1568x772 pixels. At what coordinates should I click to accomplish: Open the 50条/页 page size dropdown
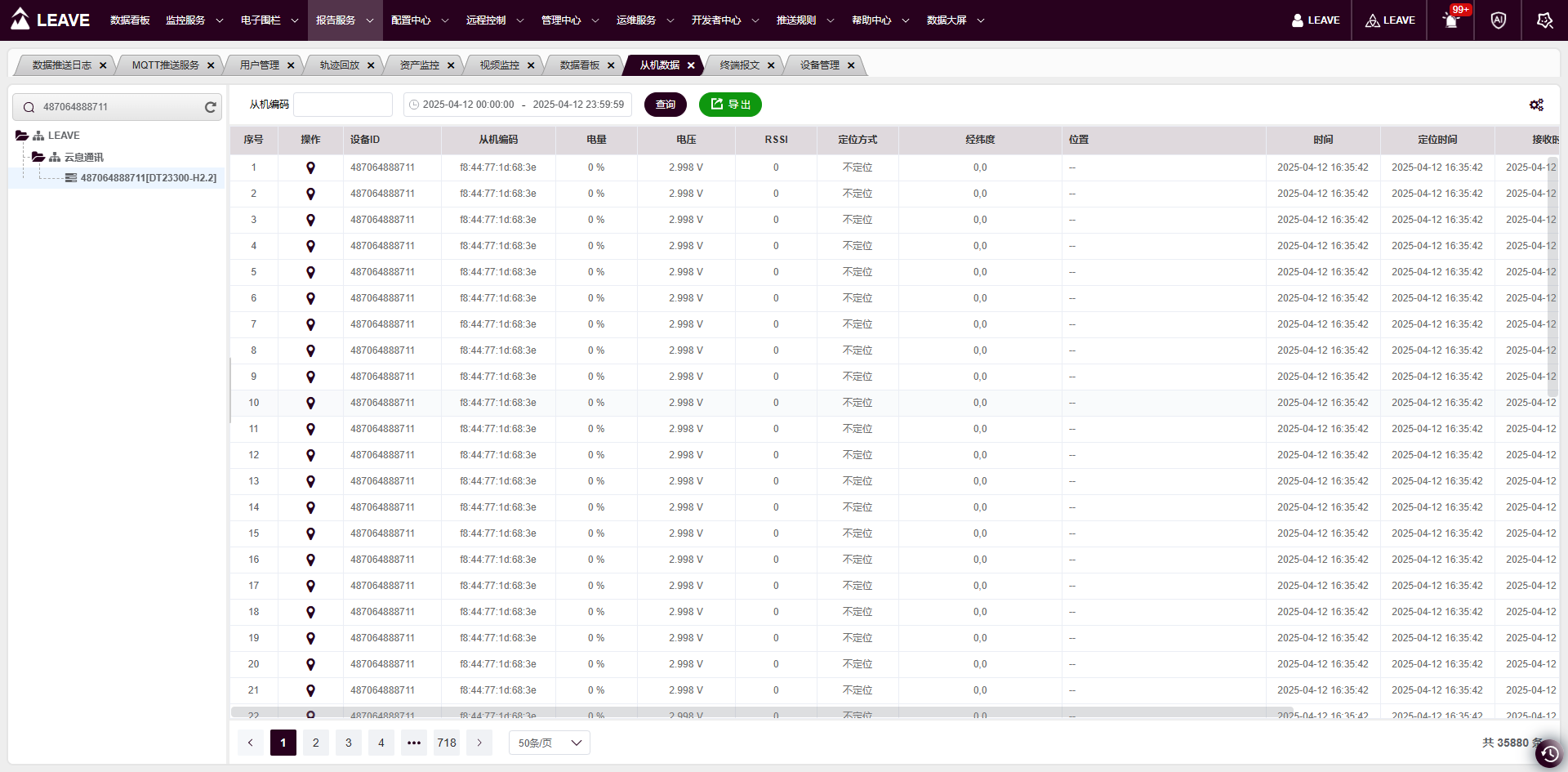(549, 743)
